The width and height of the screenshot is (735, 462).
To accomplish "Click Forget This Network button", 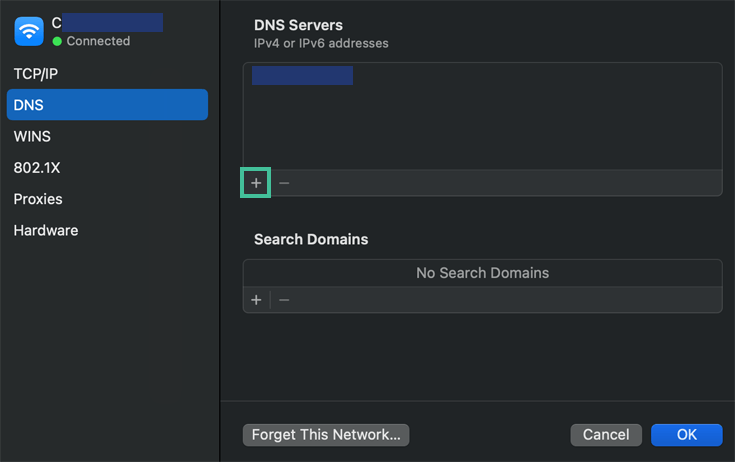I will (326, 435).
